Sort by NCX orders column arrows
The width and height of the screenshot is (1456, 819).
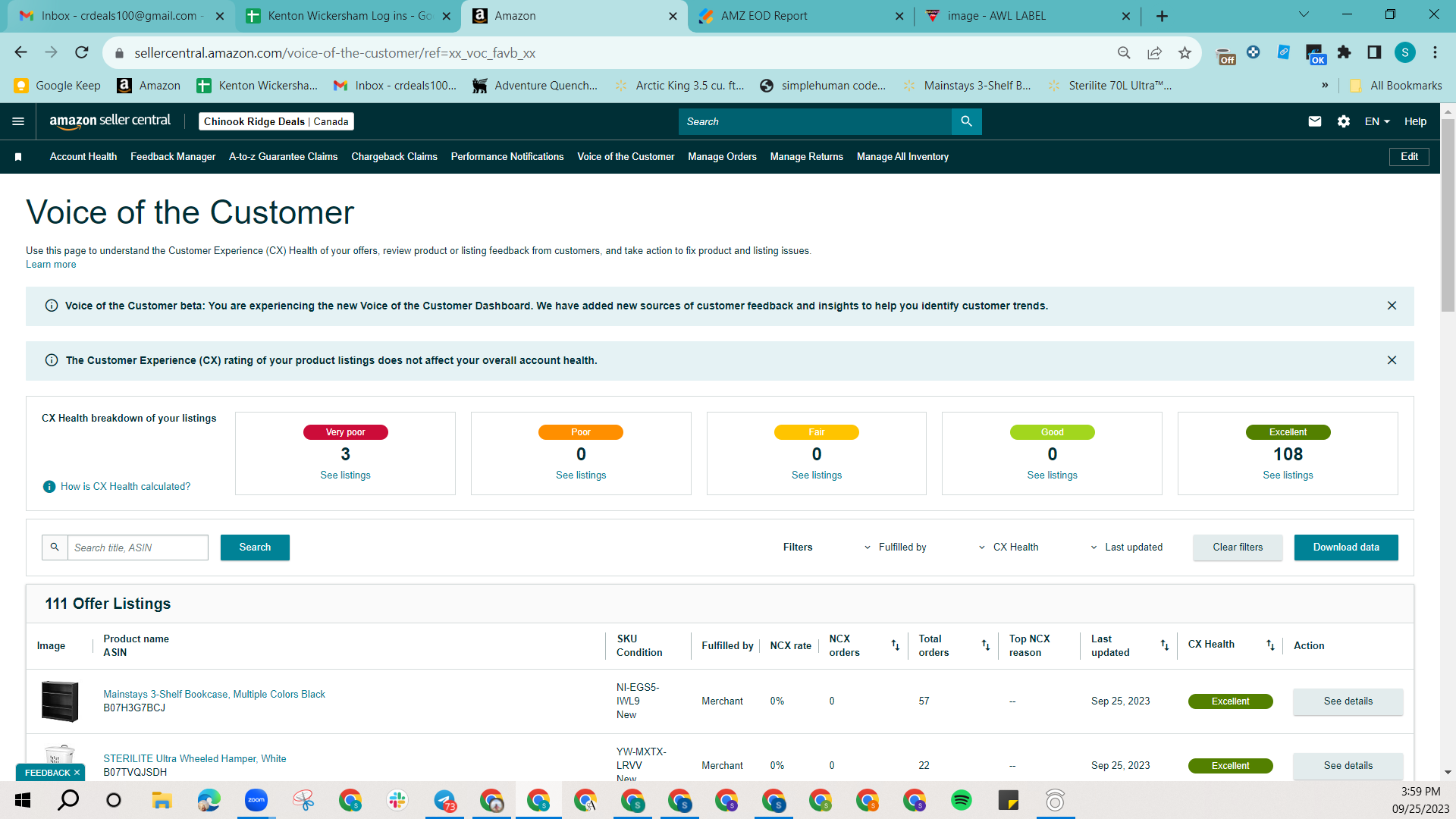(896, 645)
